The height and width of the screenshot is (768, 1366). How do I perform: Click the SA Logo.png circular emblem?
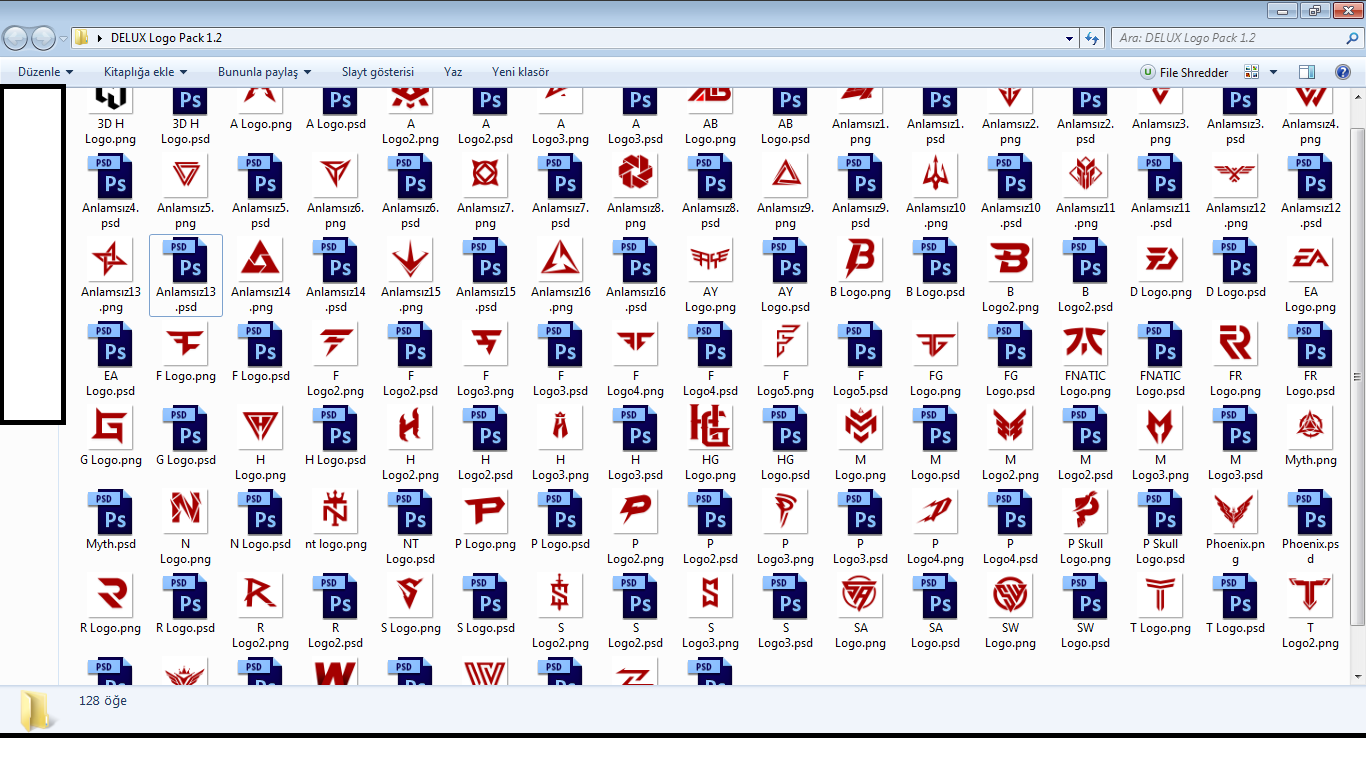coord(861,597)
